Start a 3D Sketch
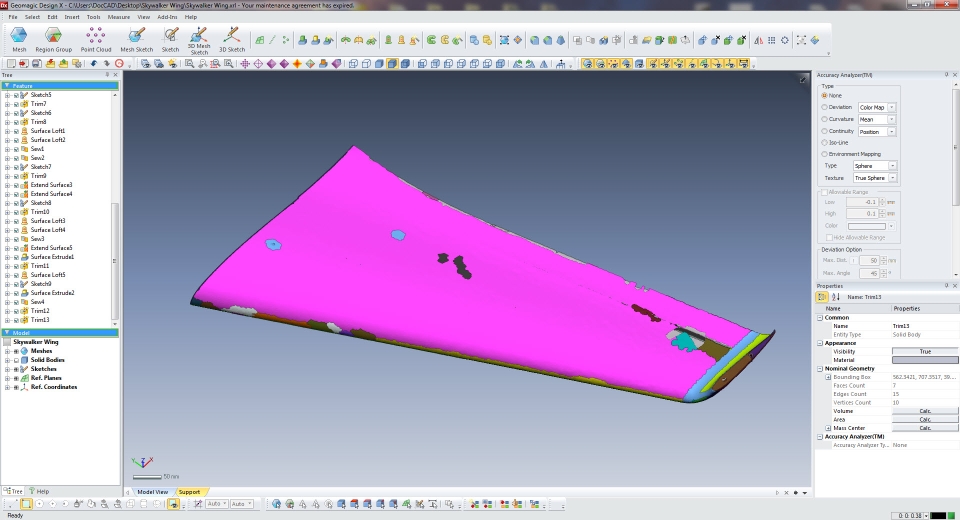Image resolution: width=960 pixels, height=520 pixels. 232,40
